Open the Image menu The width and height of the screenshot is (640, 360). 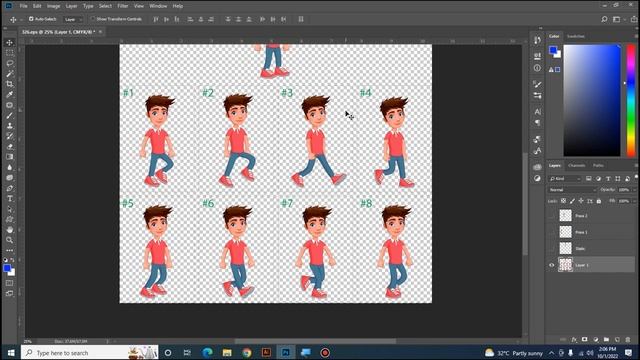point(53,6)
